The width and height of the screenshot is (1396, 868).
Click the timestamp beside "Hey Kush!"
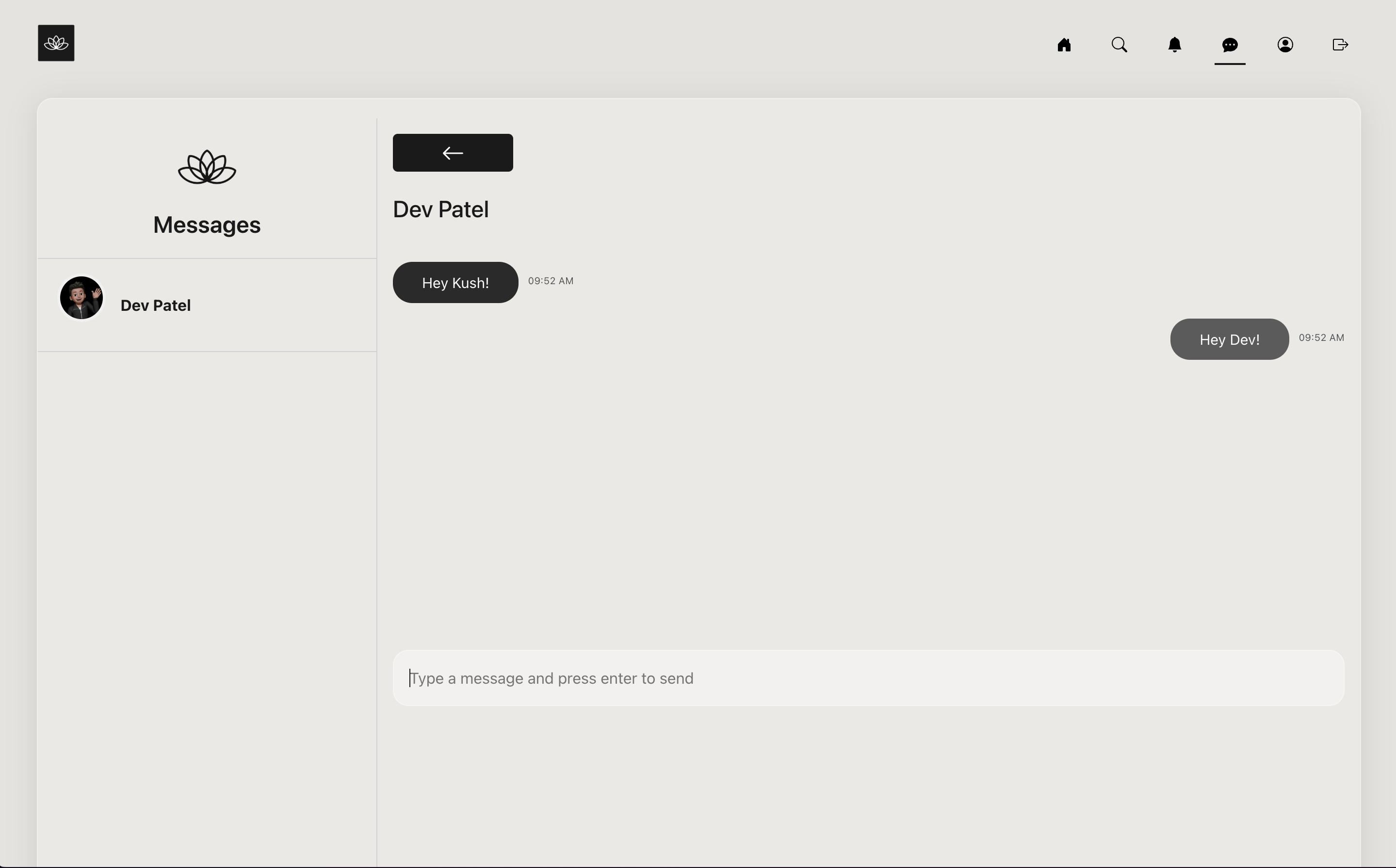click(x=550, y=281)
